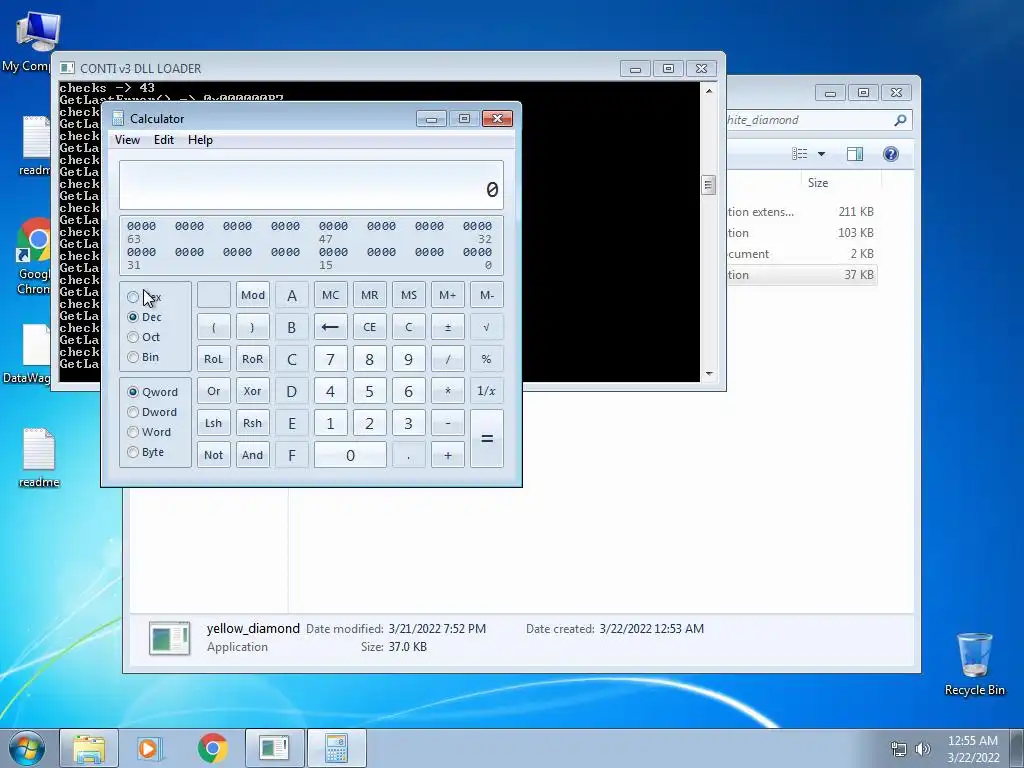This screenshot has height=768, width=1024.
Task: Click the plus-minus sign button
Action: pos(448,327)
